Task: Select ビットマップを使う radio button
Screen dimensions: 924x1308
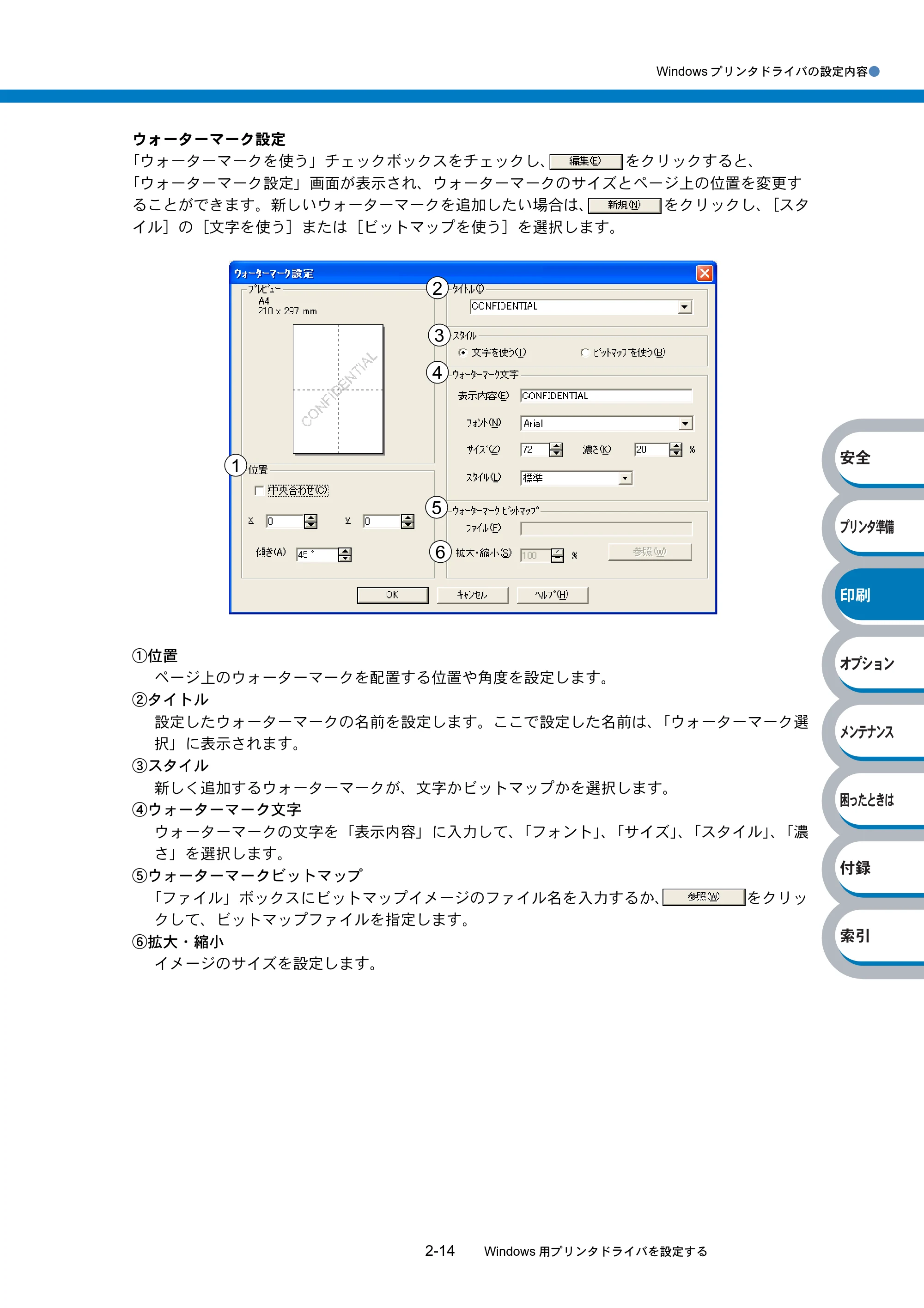Action: click(x=584, y=353)
